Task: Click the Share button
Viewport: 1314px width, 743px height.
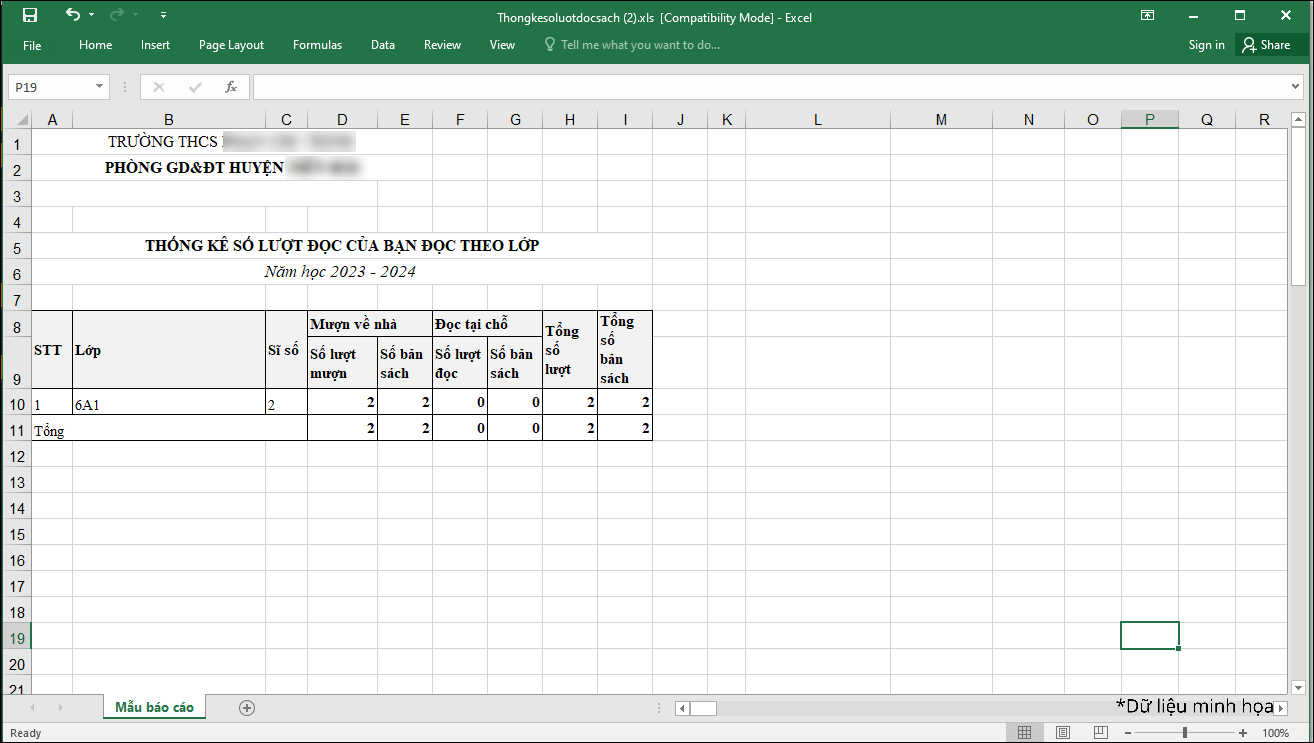Action: click(x=1268, y=45)
